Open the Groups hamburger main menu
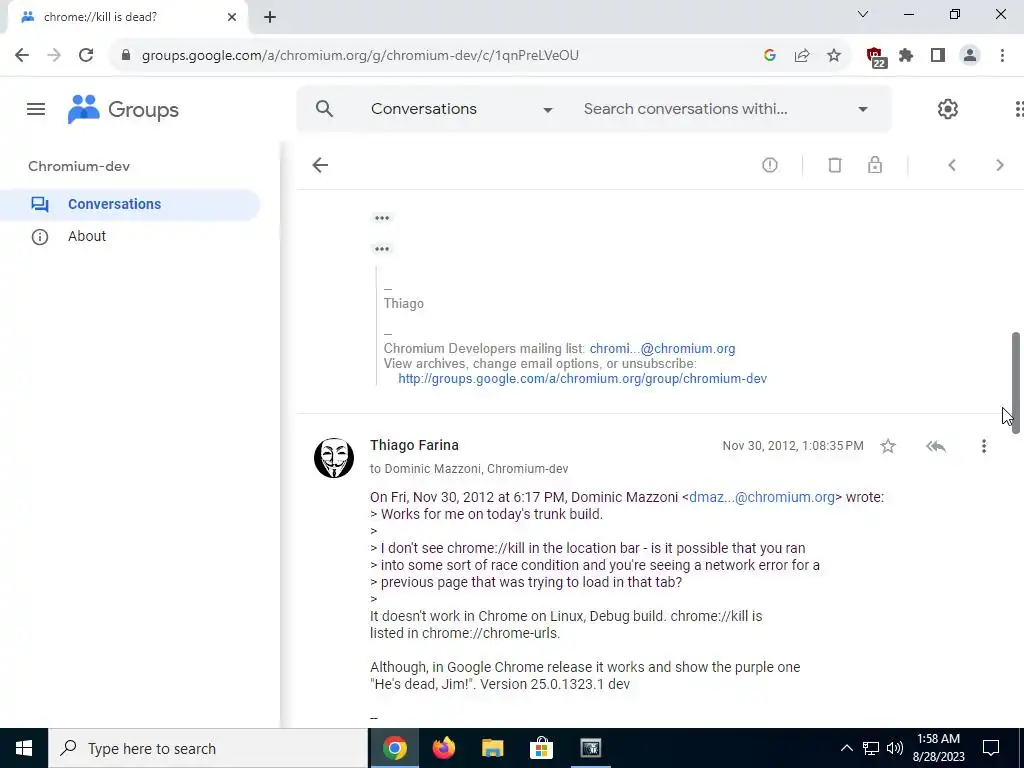The image size is (1024, 768). [x=36, y=109]
